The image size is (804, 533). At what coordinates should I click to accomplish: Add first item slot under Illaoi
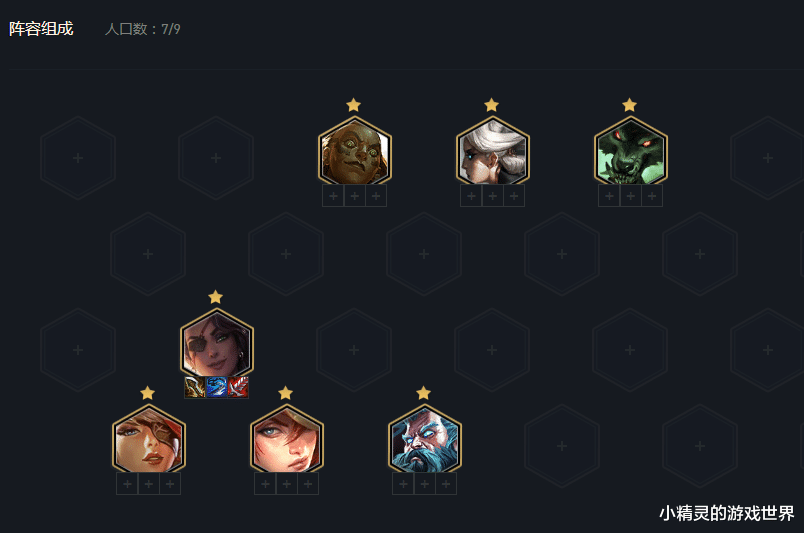point(333,196)
